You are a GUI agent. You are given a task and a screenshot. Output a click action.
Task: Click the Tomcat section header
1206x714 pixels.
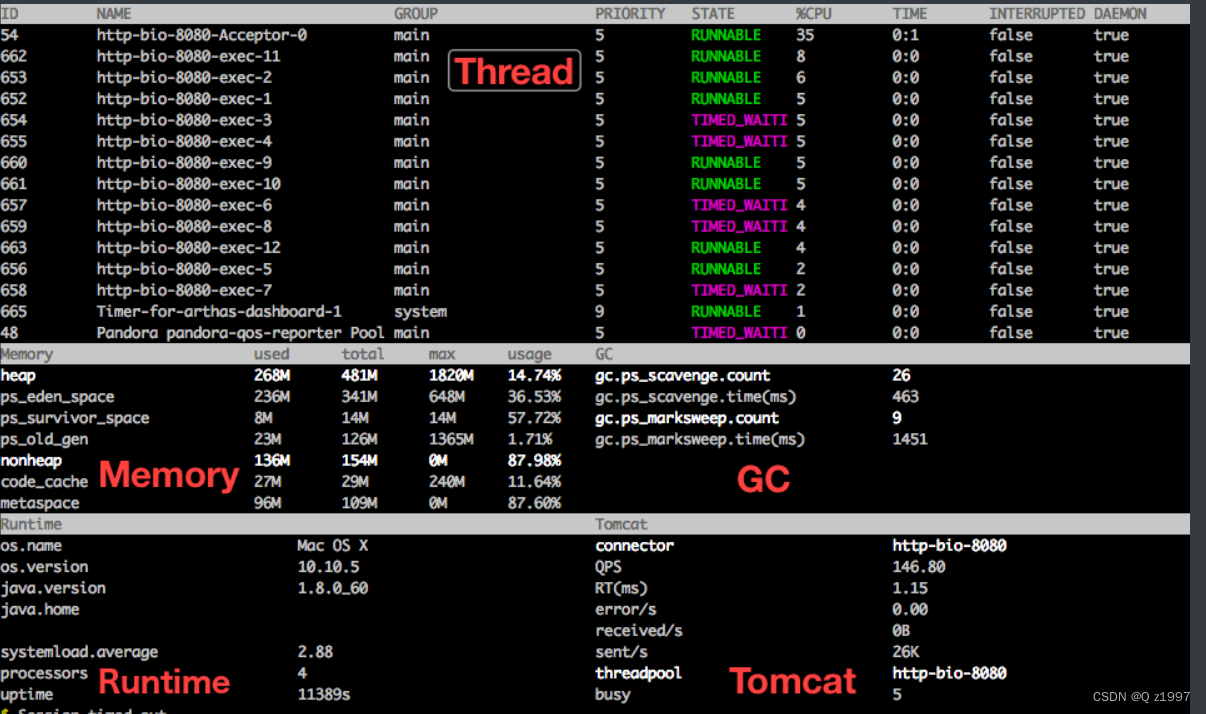tap(621, 524)
